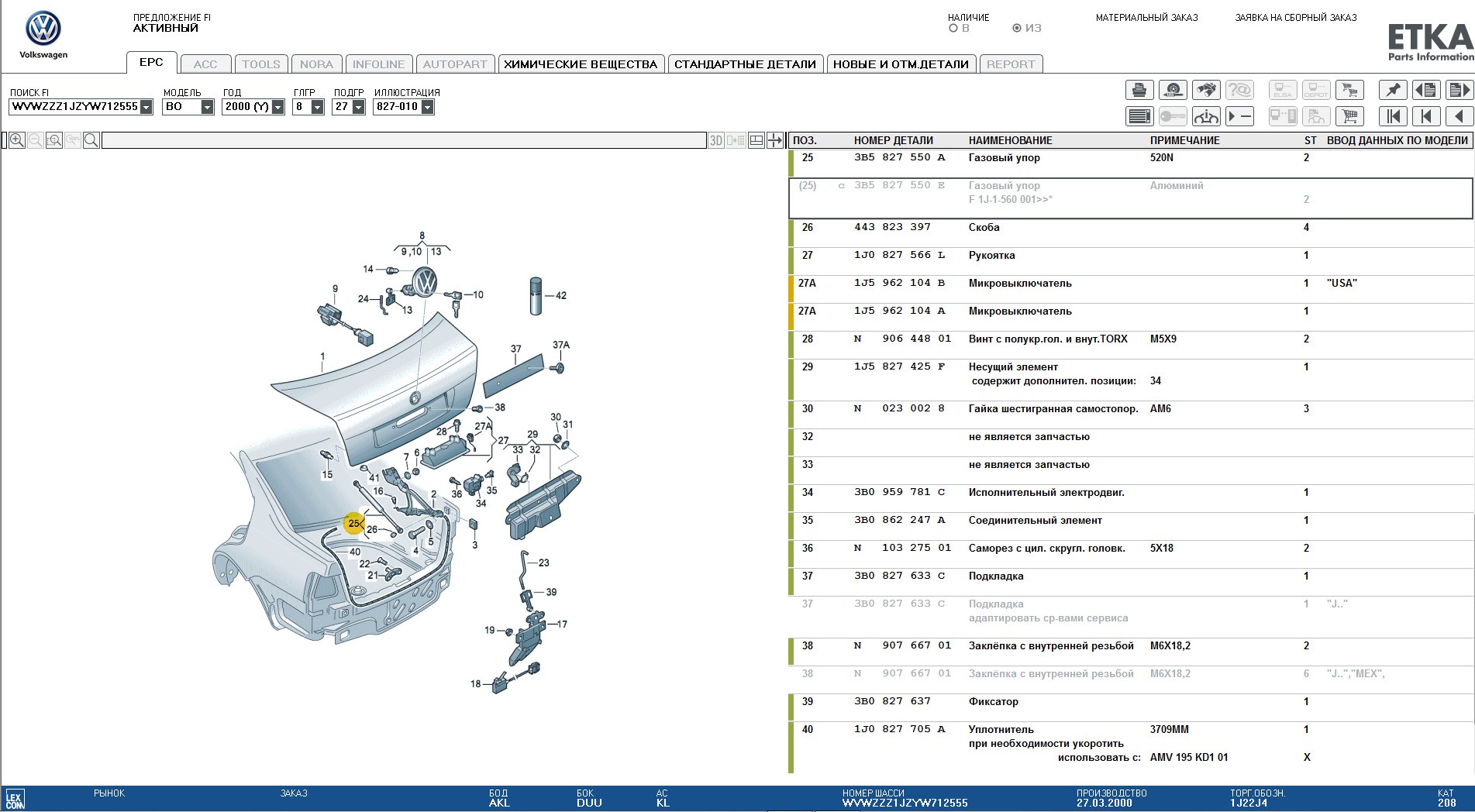Select the "ИЗ" availability radio button
Screen dimensions: 1475x812
pyautogui.click(x=1017, y=29)
